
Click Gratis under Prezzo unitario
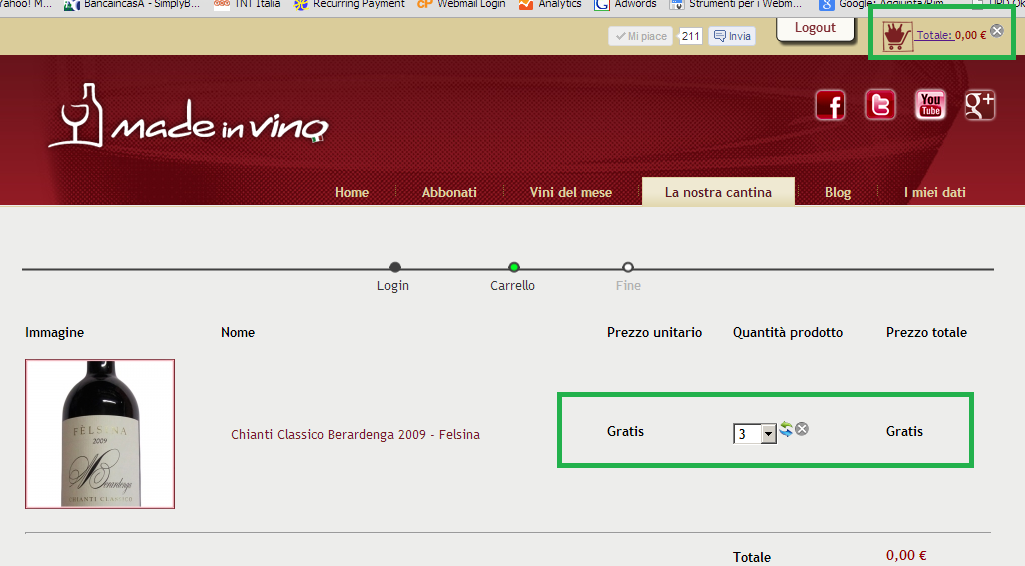pos(626,431)
